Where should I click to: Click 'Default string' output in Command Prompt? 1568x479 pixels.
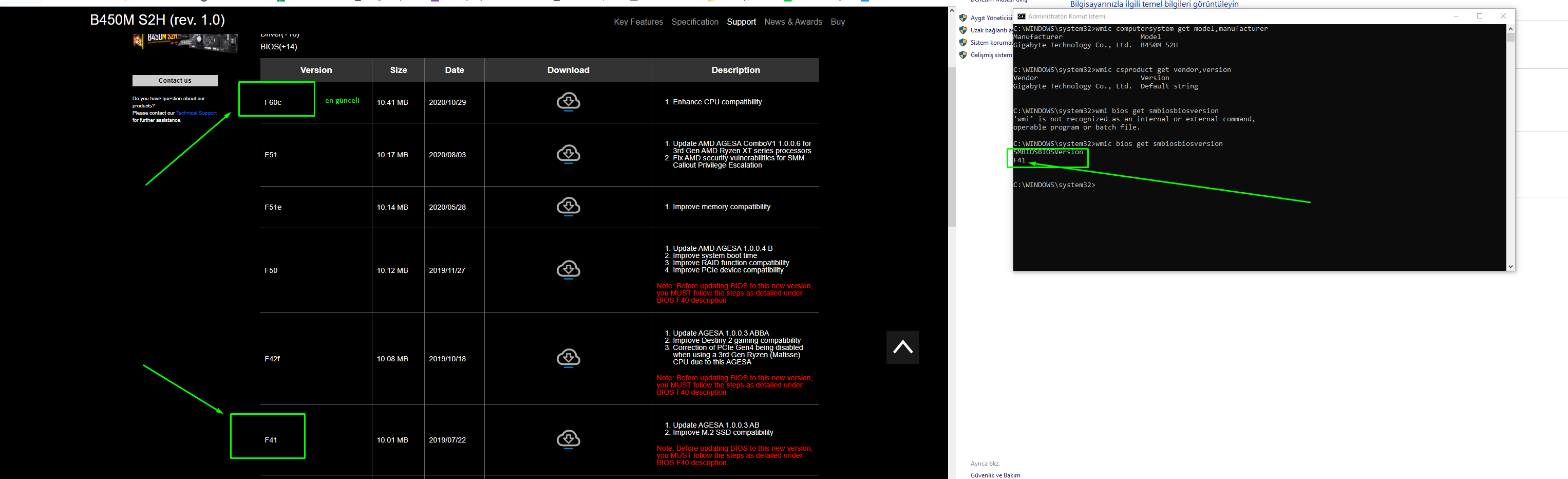click(x=1169, y=86)
